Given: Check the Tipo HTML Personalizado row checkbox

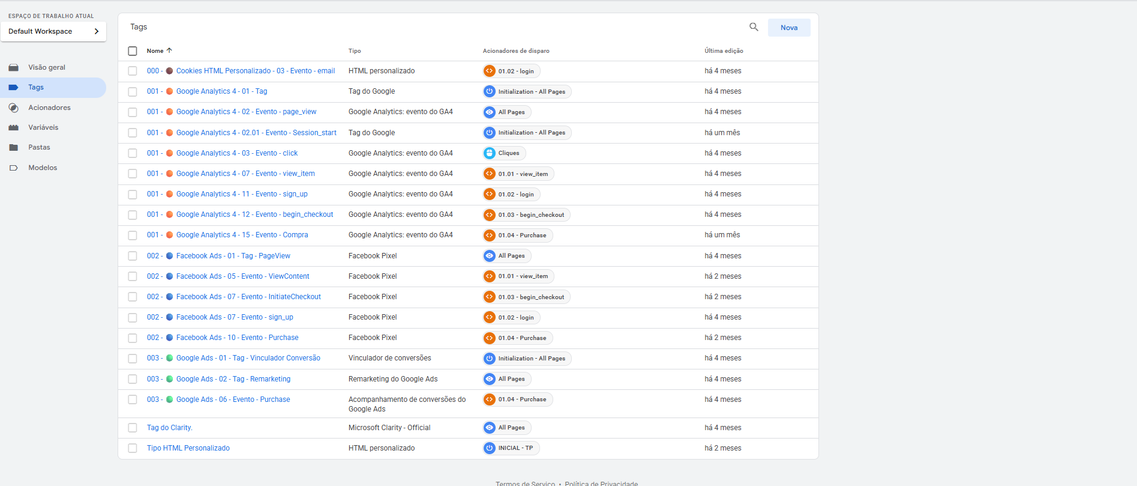Looking at the screenshot, I should tap(132, 448).
